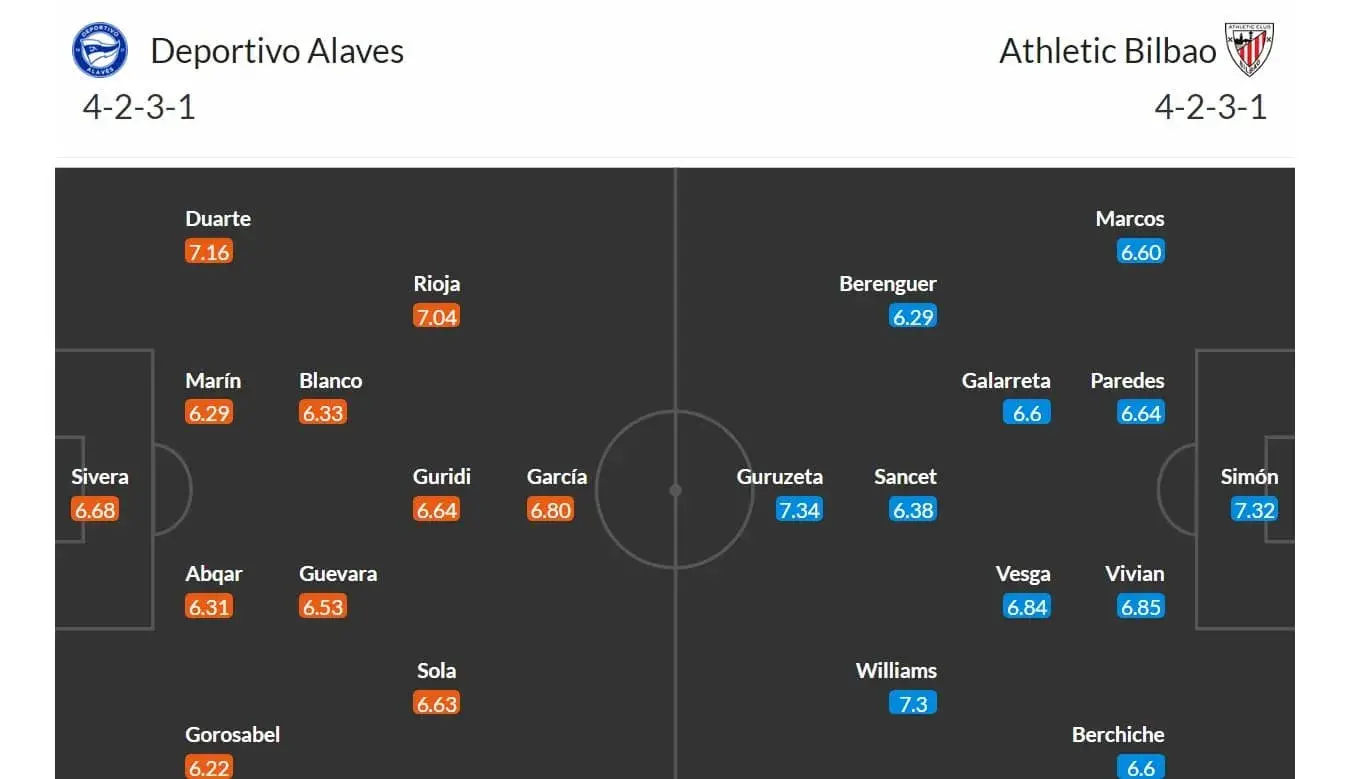Image resolution: width=1350 pixels, height=779 pixels.
Task: Open the Athletic Bilbao team name link
Action: (1107, 51)
